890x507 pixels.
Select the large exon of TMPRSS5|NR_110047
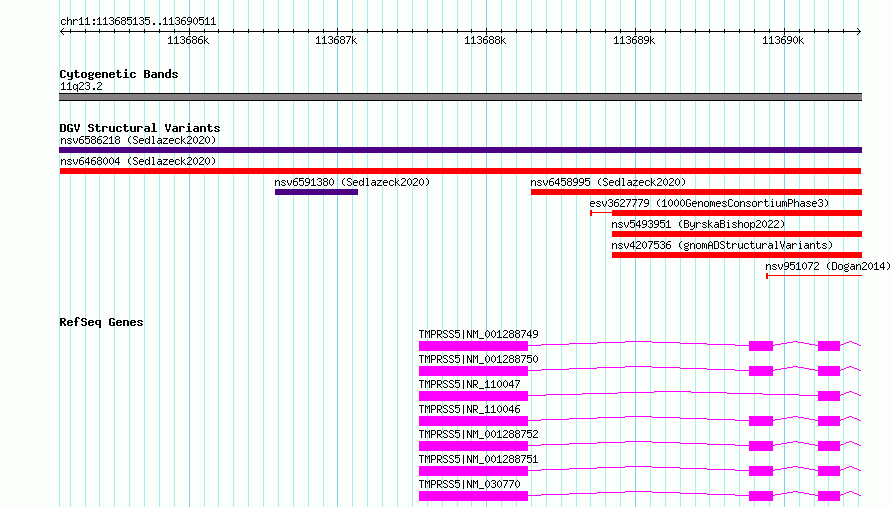473,396
